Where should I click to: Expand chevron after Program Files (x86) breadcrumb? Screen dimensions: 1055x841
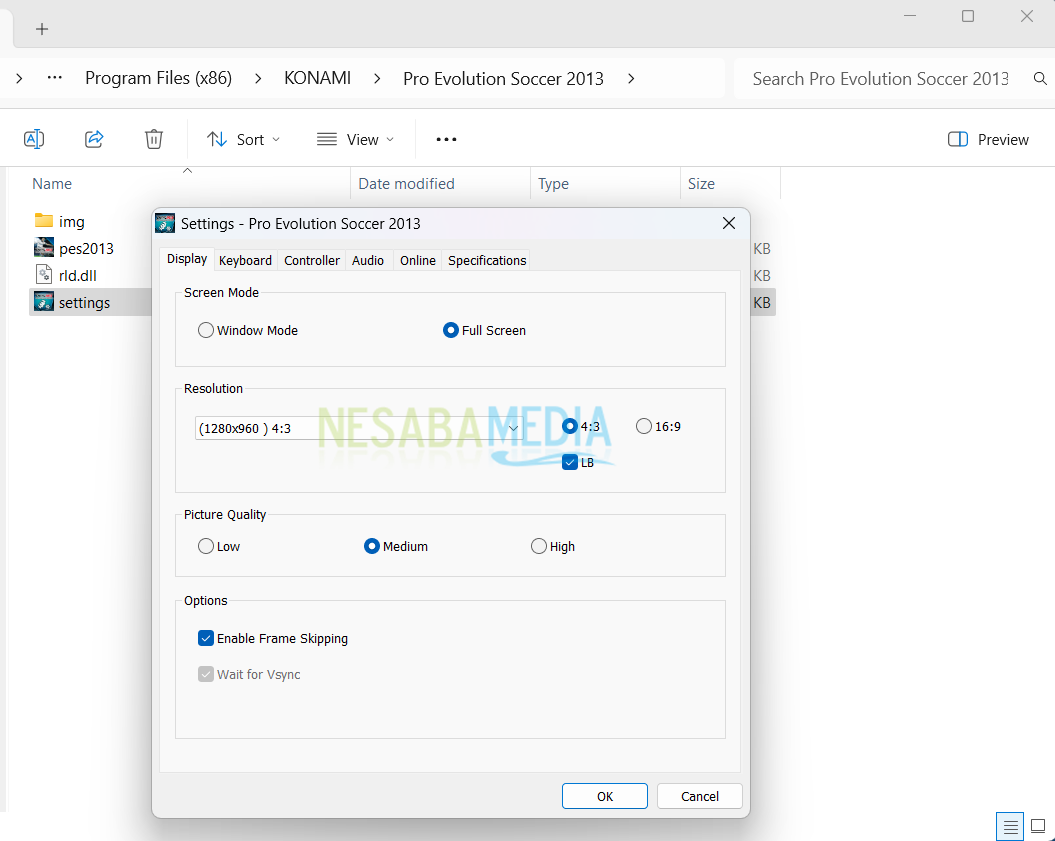[x=258, y=79]
